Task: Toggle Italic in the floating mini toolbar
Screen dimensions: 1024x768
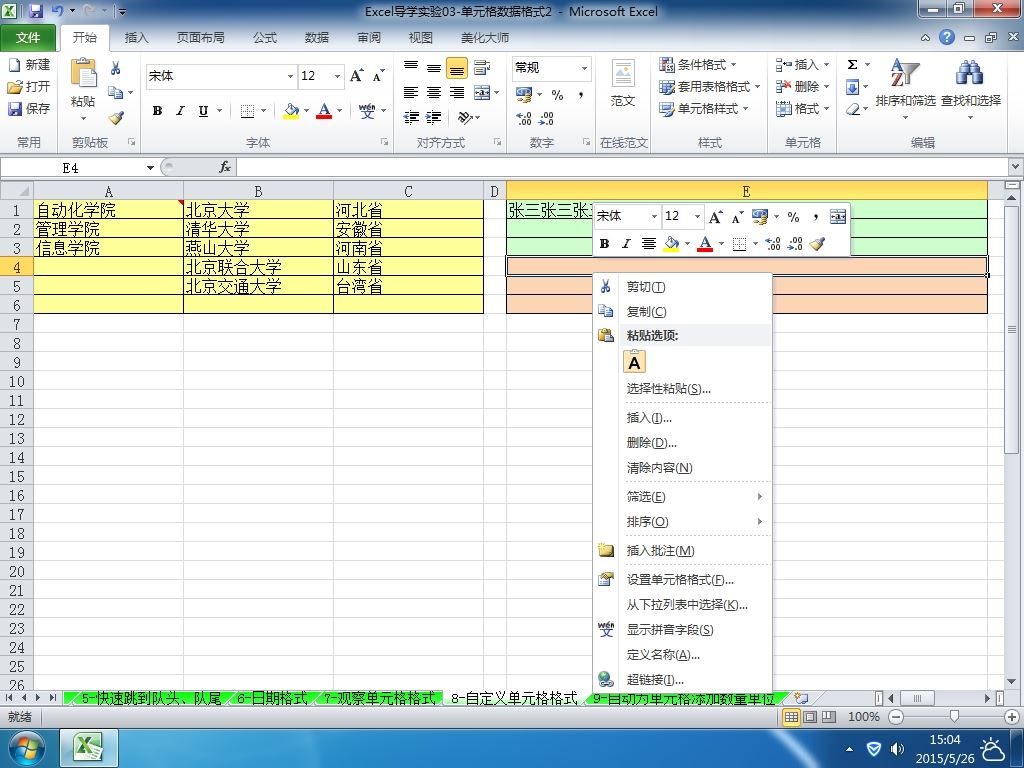Action: pos(626,244)
